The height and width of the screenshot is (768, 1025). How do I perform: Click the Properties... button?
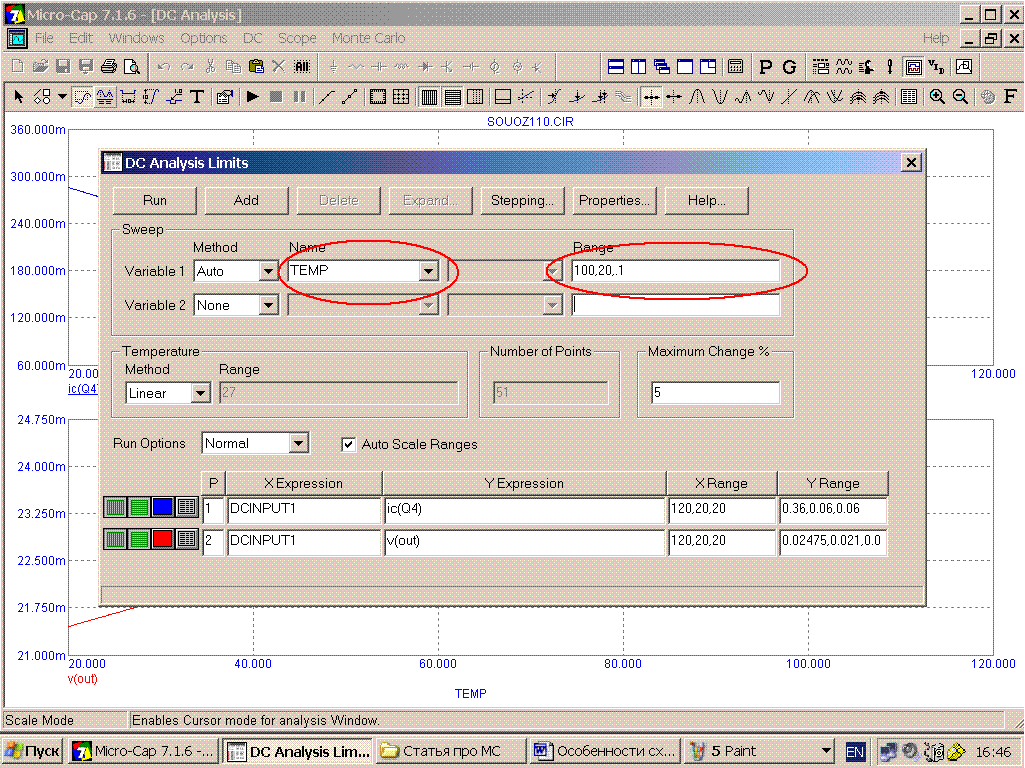tap(614, 200)
